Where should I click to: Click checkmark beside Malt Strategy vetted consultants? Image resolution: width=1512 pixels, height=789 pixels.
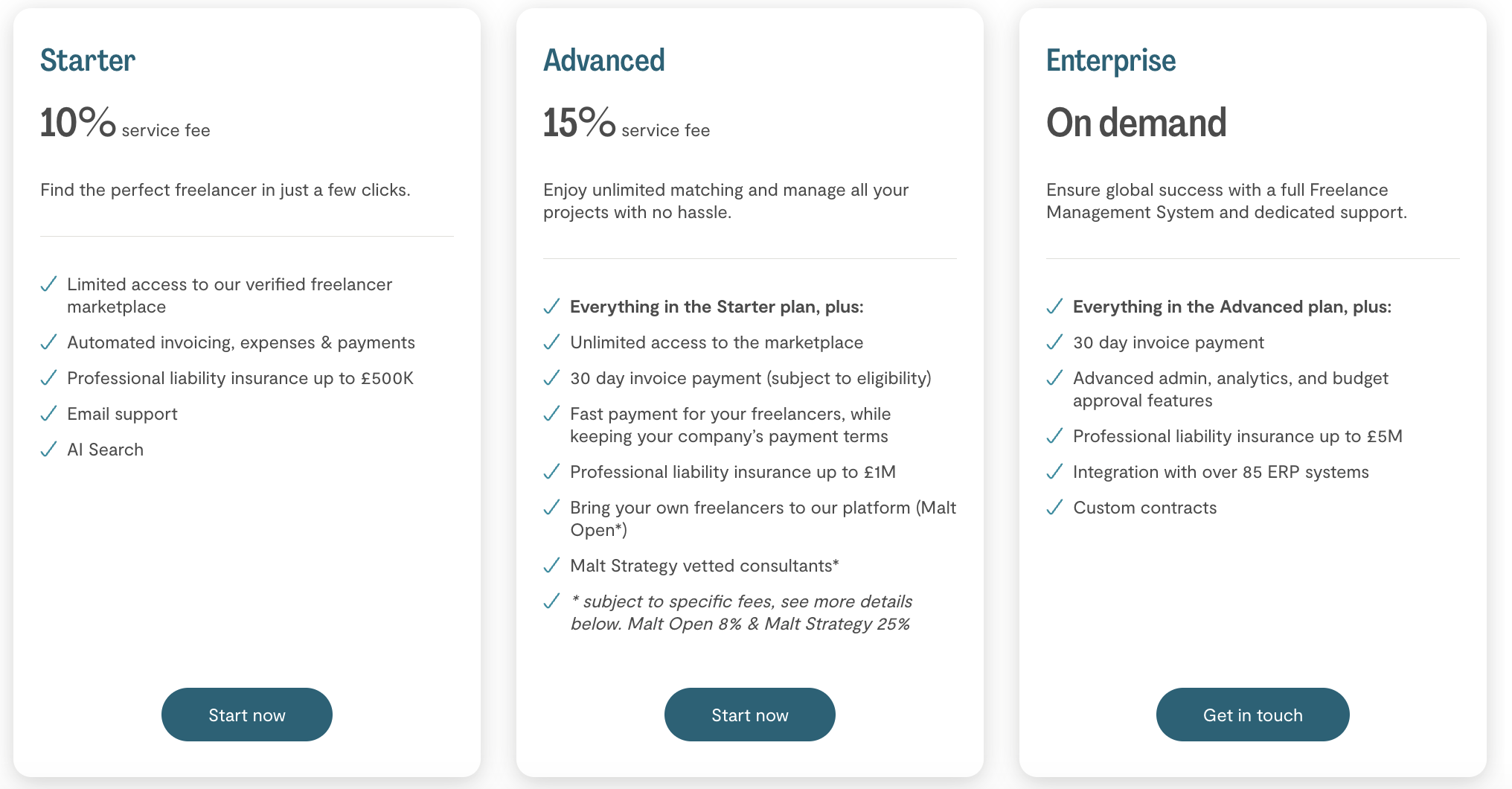(x=551, y=566)
